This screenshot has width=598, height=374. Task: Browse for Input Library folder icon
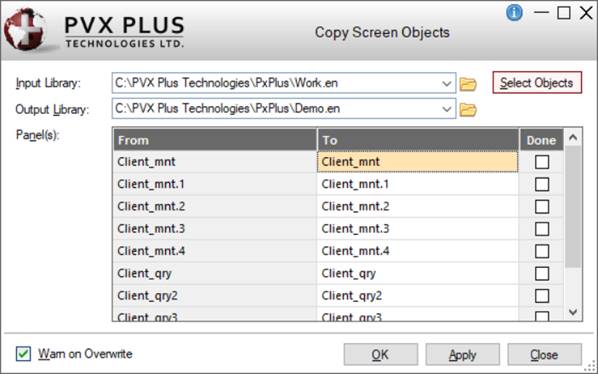pyautogui.click(x=468, y=83)
